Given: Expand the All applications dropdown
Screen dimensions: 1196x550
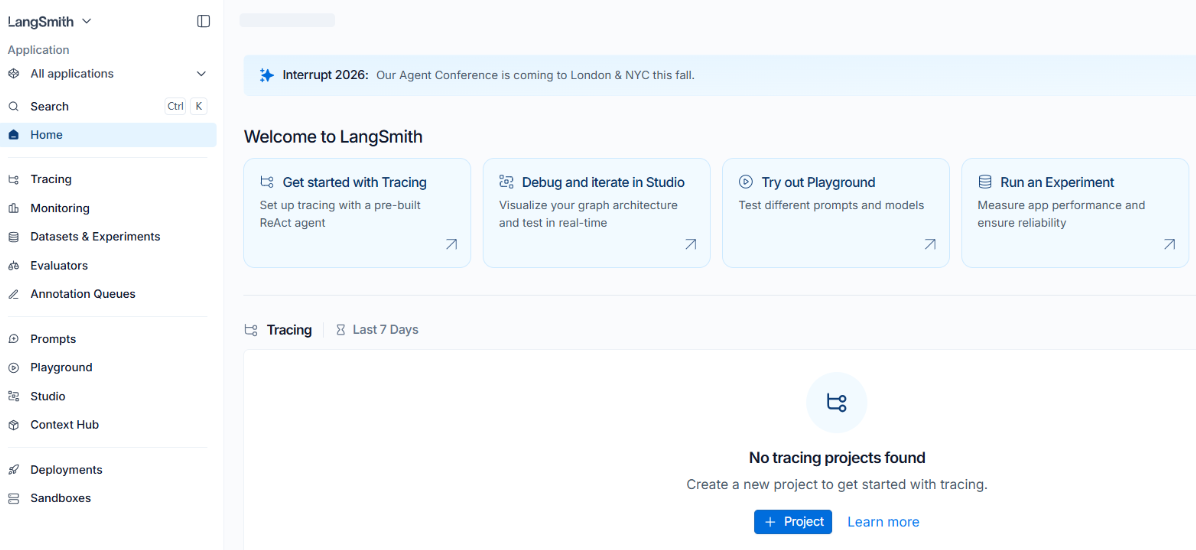Looking at the screenshot, I should [x=201, y=74].
